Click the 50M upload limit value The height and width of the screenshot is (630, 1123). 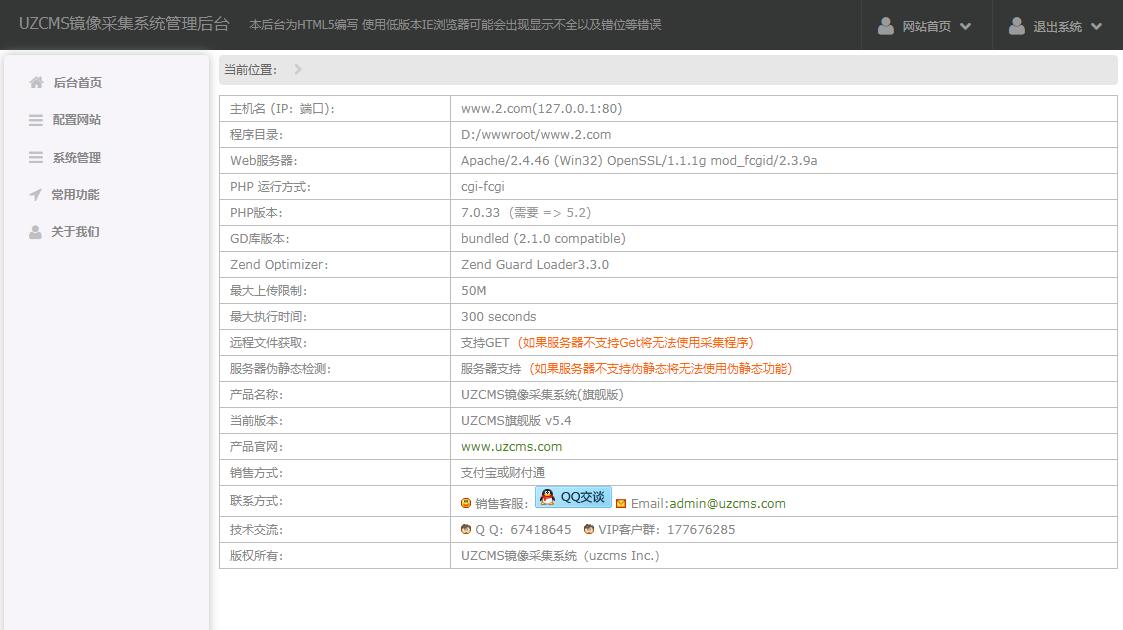coord(473,291)
